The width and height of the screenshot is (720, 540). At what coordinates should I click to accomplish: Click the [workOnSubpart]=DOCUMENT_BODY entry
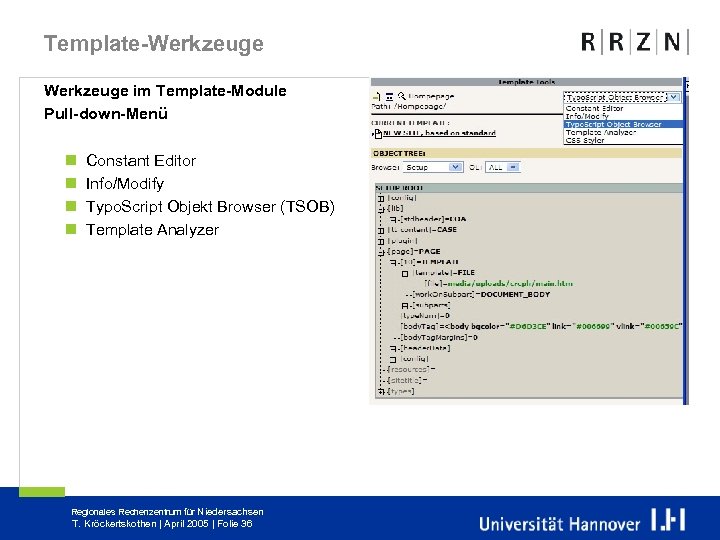pyautogui.click(x=481, y=294)
